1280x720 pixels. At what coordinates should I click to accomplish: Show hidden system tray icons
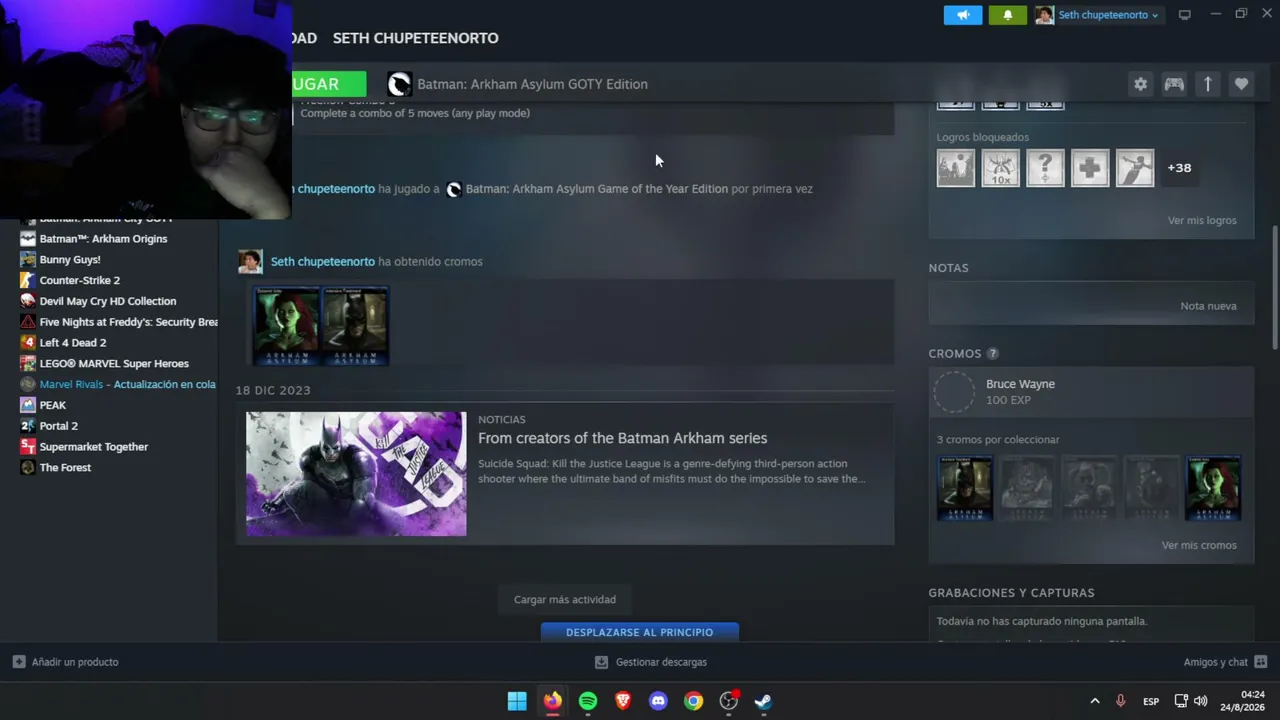point(1094,701)
